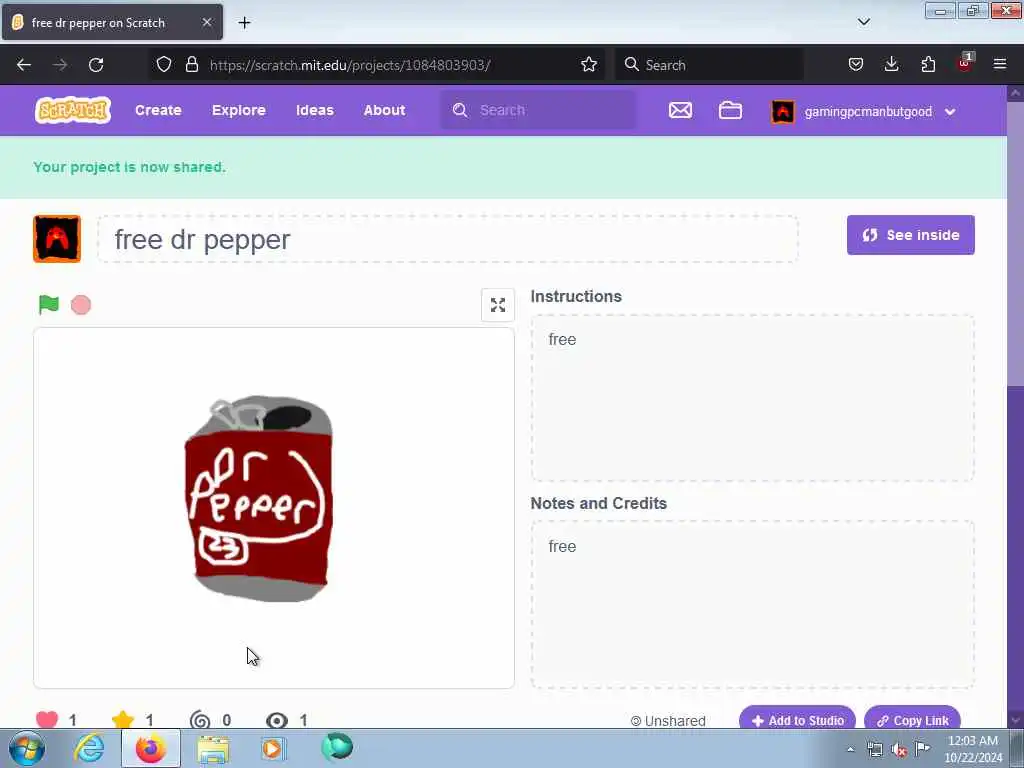The width and height of the screenshot is (1024, 768).
Task: Click the author avatar beside the project title
Action: click(57, 239)
